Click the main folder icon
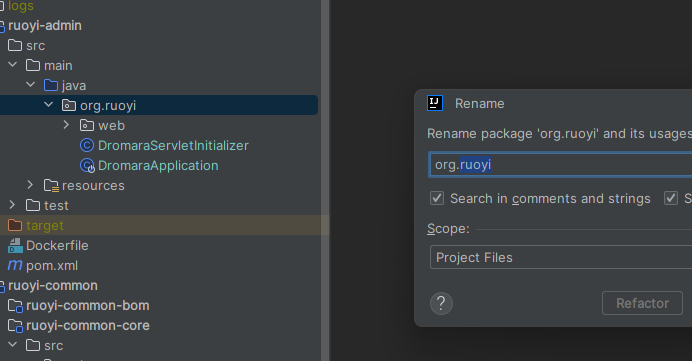The image size is (692, 361). point(33,65)
